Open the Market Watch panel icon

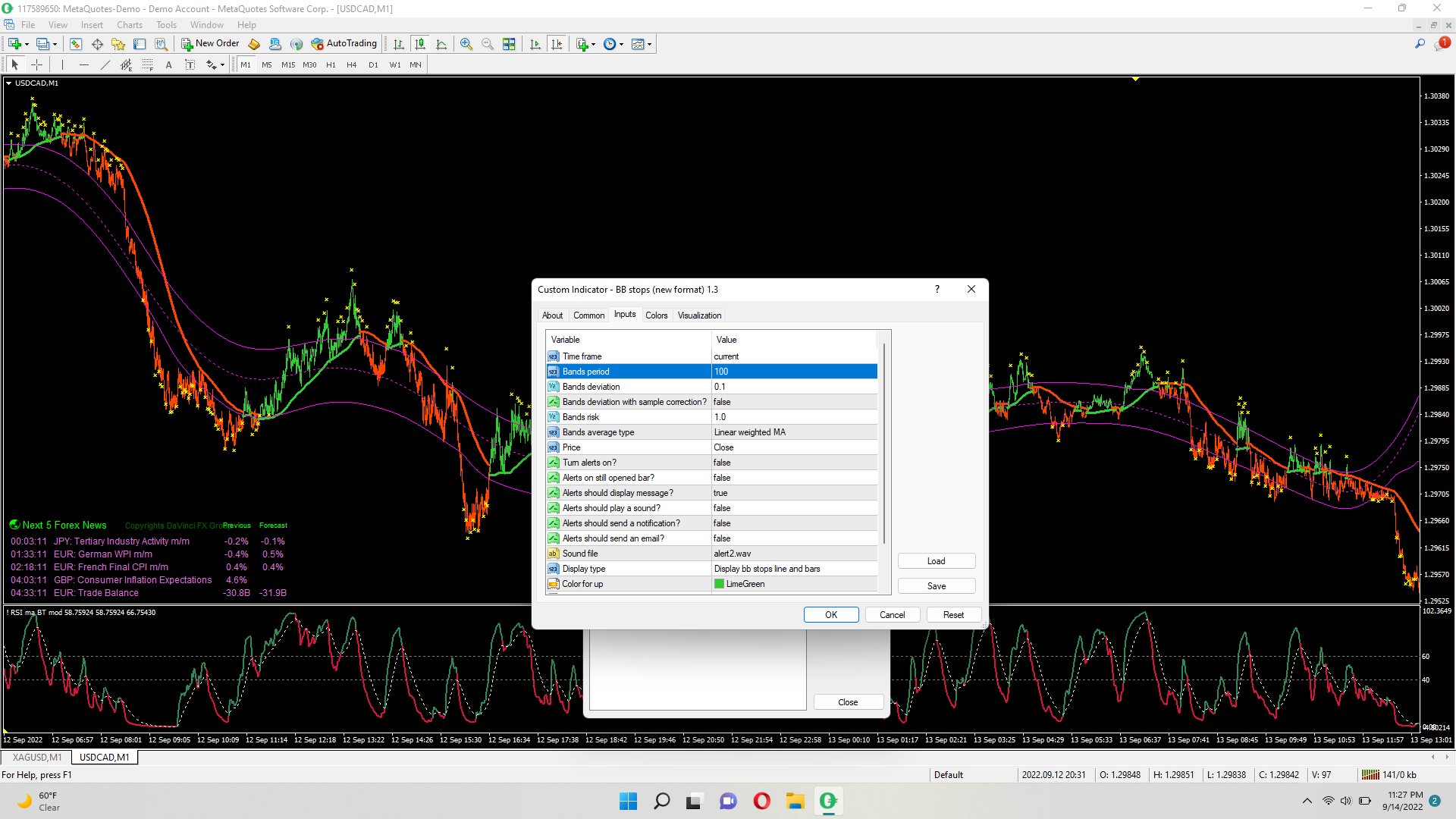pyautogui.click(x=76, y=44)
